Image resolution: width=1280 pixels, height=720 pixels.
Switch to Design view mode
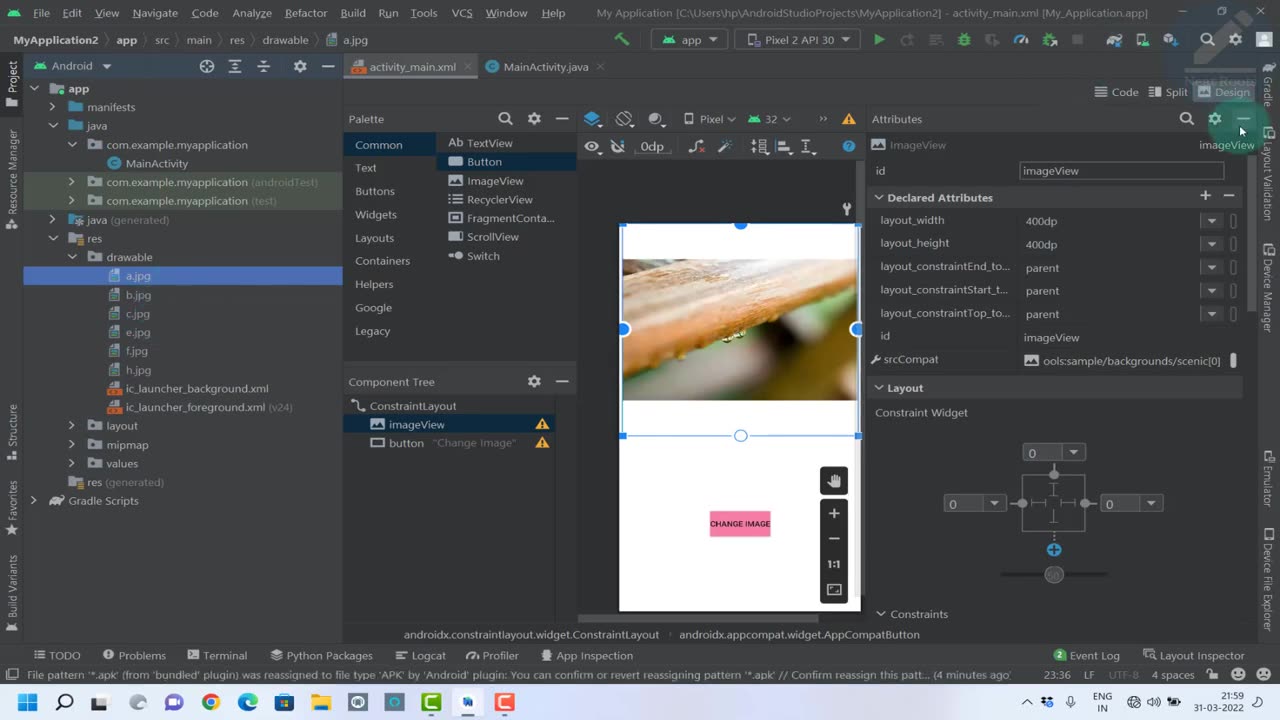(x=1223, y=92)
